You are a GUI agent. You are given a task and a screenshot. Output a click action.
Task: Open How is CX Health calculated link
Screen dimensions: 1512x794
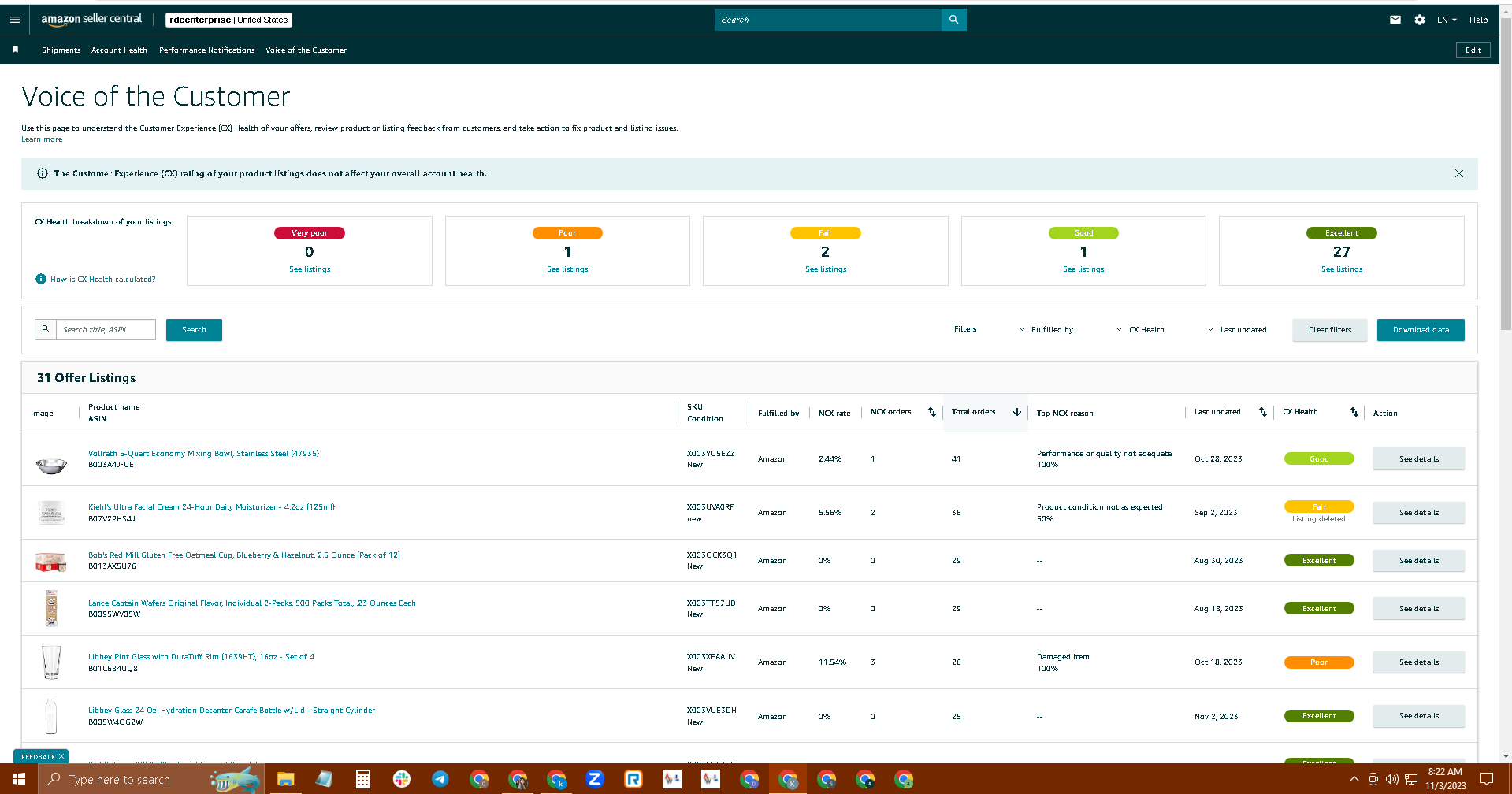pos(103,280)
